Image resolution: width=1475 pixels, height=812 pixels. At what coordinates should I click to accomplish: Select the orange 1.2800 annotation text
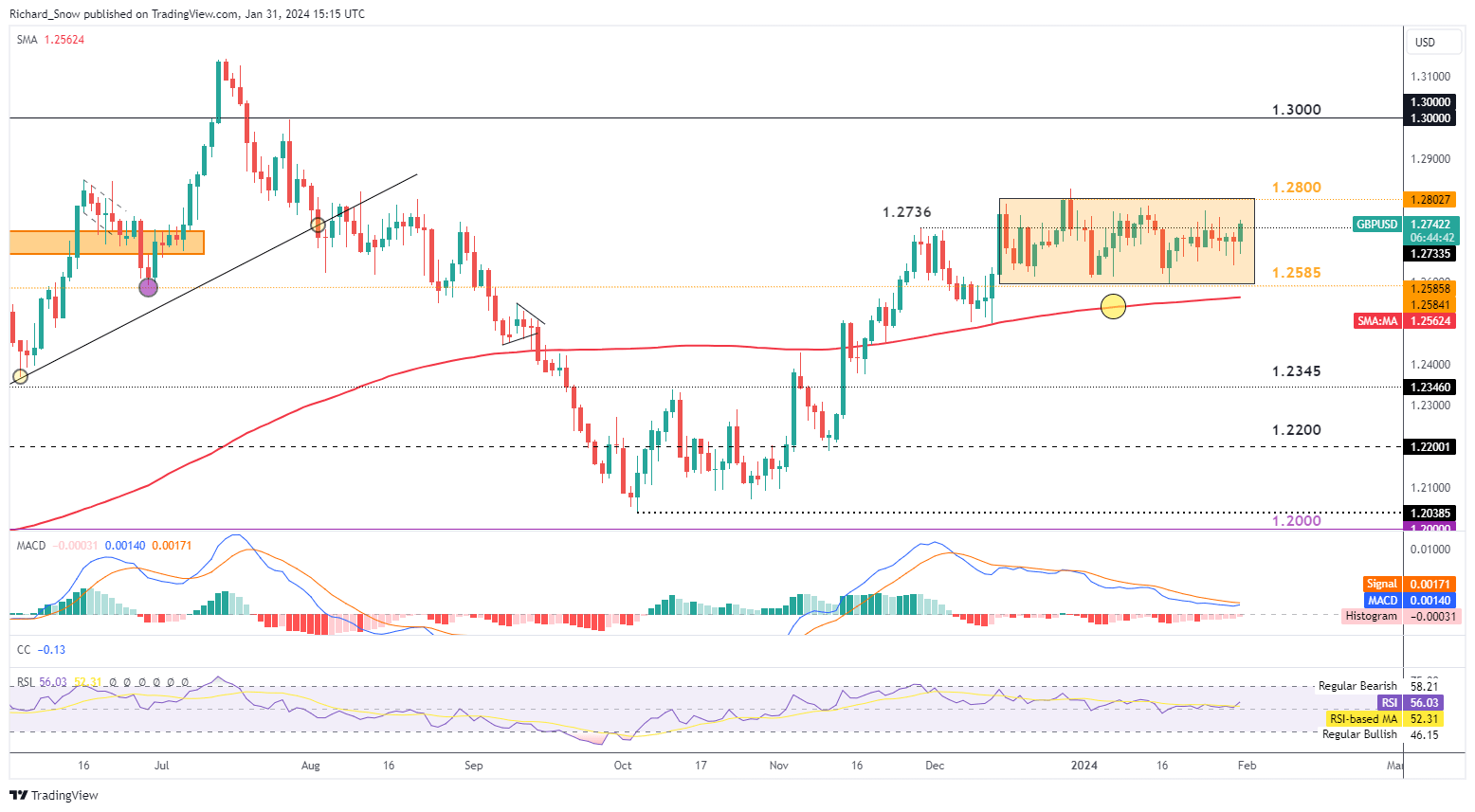[x=1296, y=188]
